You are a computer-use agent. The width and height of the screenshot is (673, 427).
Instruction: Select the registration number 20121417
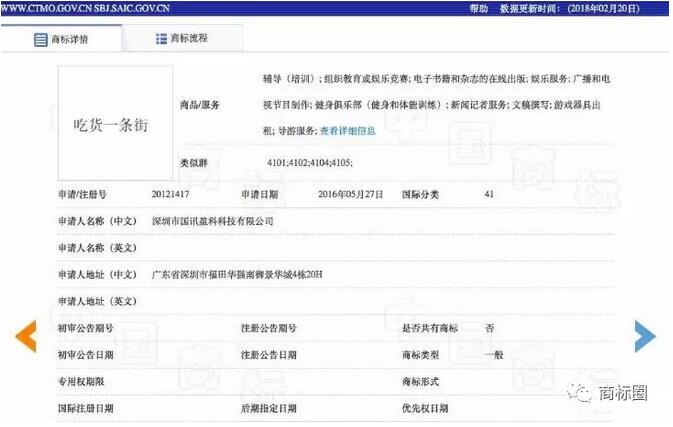[170, 194]
